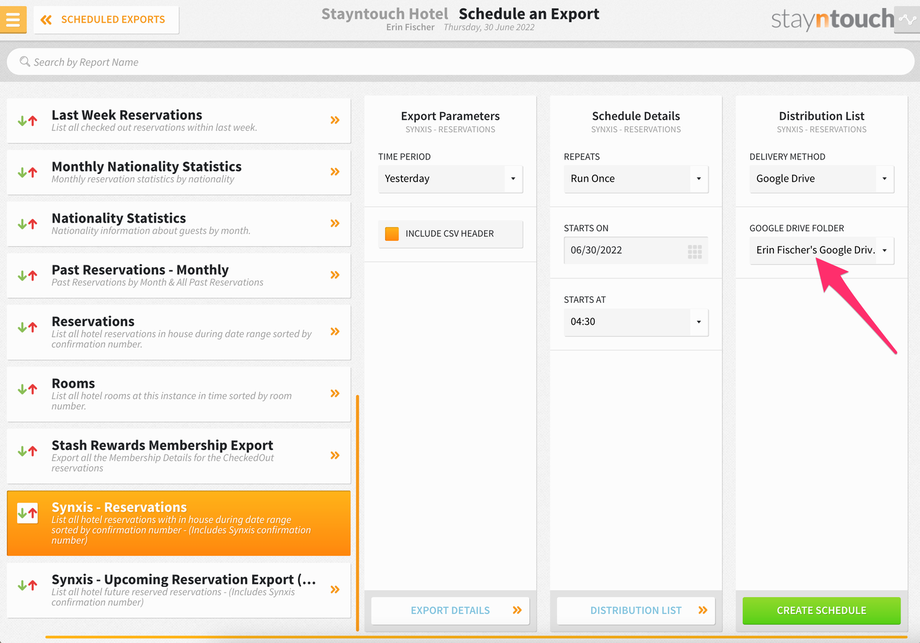Open chevron for Stash Rewards Membership Export
Screen dimensions: 920x643
click(335, 455)
